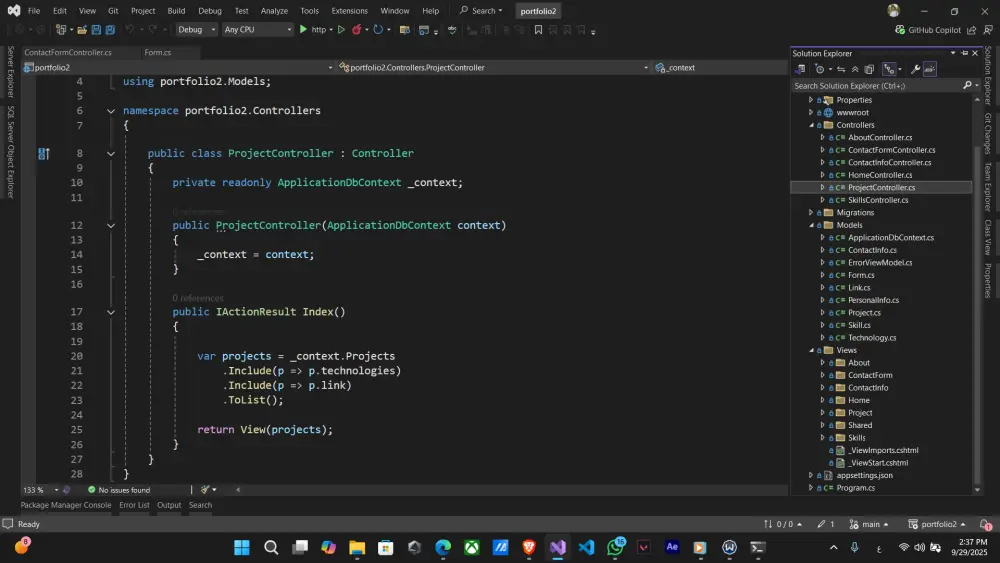Viewport: 1000px width, 563px height.
Task: Click Sync with Active Document icon
Action: tap(840, 69)
